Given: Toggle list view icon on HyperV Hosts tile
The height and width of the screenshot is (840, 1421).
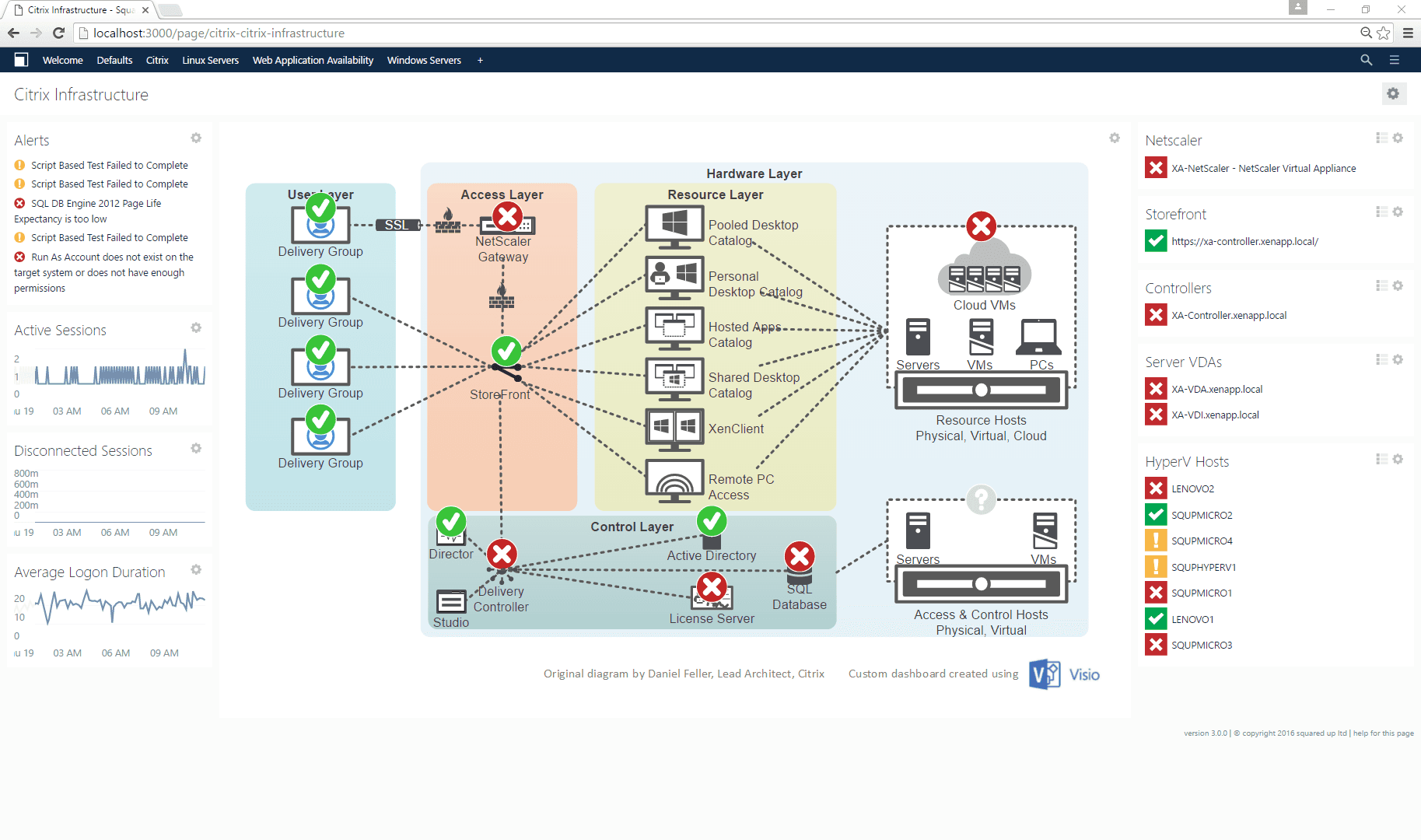Looking at the screenshot, I should coord(1381,459).
